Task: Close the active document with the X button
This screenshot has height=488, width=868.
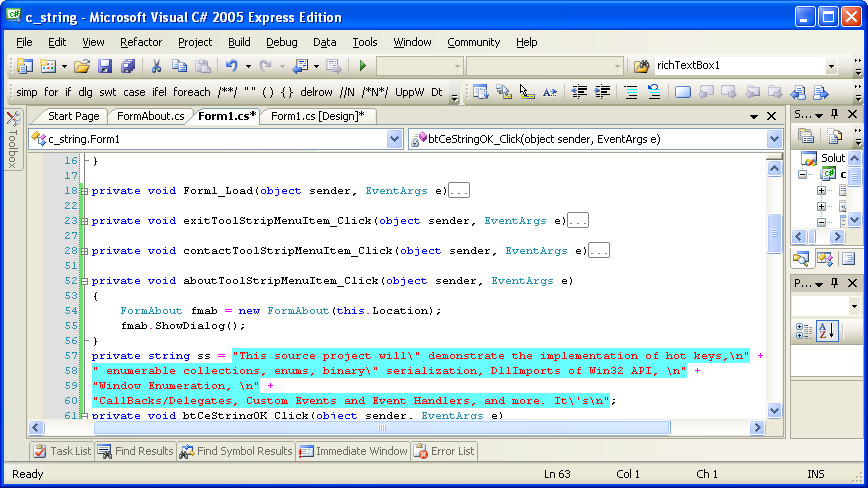Action: click(x=771, y=116)
